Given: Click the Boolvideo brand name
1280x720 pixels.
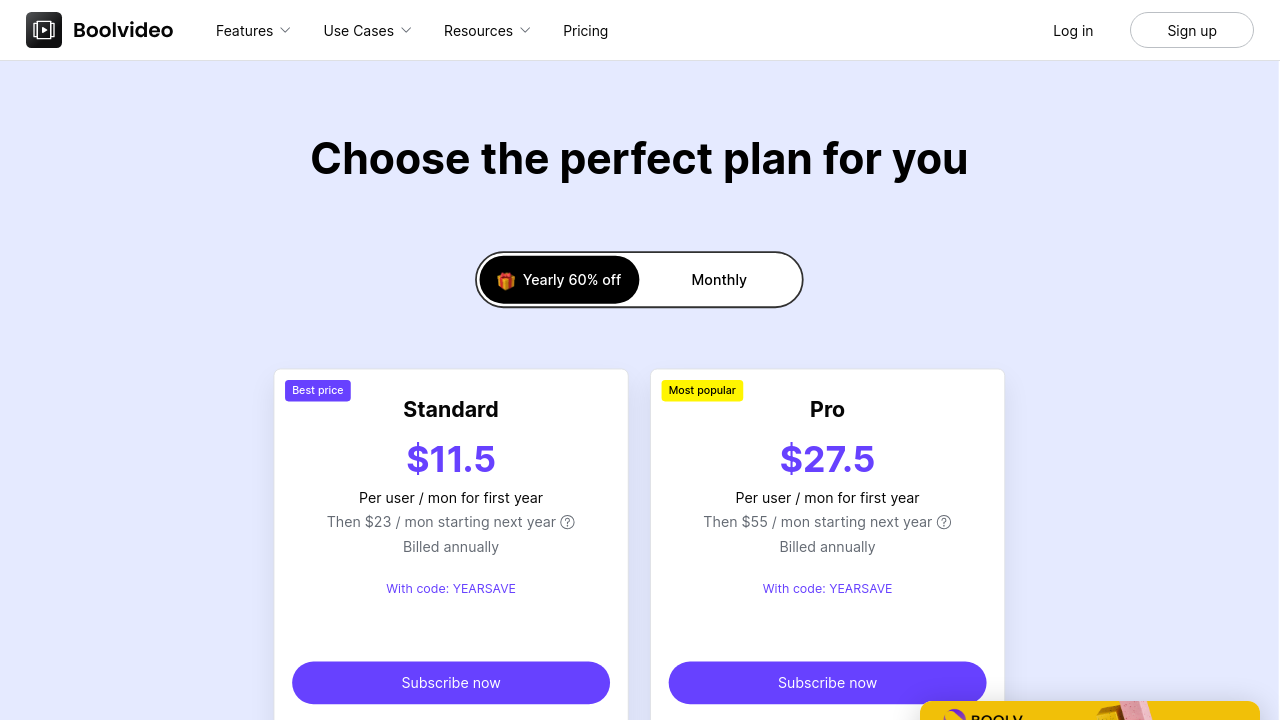Looking at the screenshot, I should tap(123, 30).
